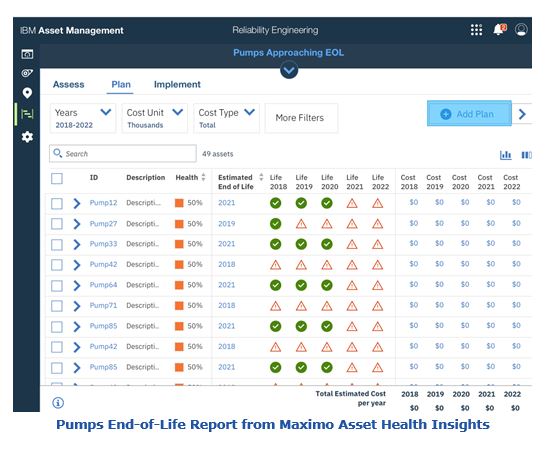The width and height of the screenshot is (552, 466).
Task: Open the Pump33 link
Action: [x=103, y=244]
